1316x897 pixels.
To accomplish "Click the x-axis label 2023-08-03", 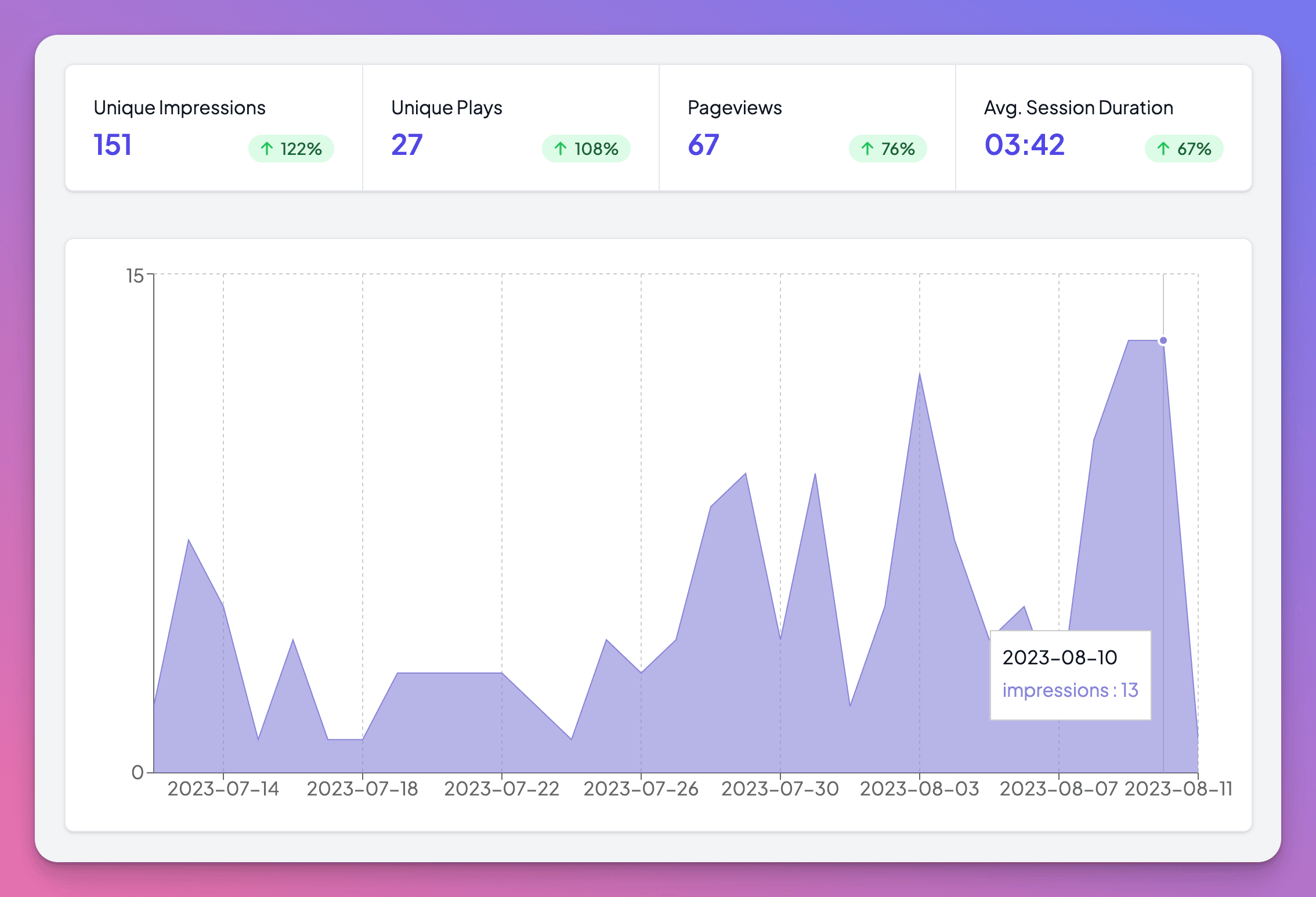I will coord(920,789).
